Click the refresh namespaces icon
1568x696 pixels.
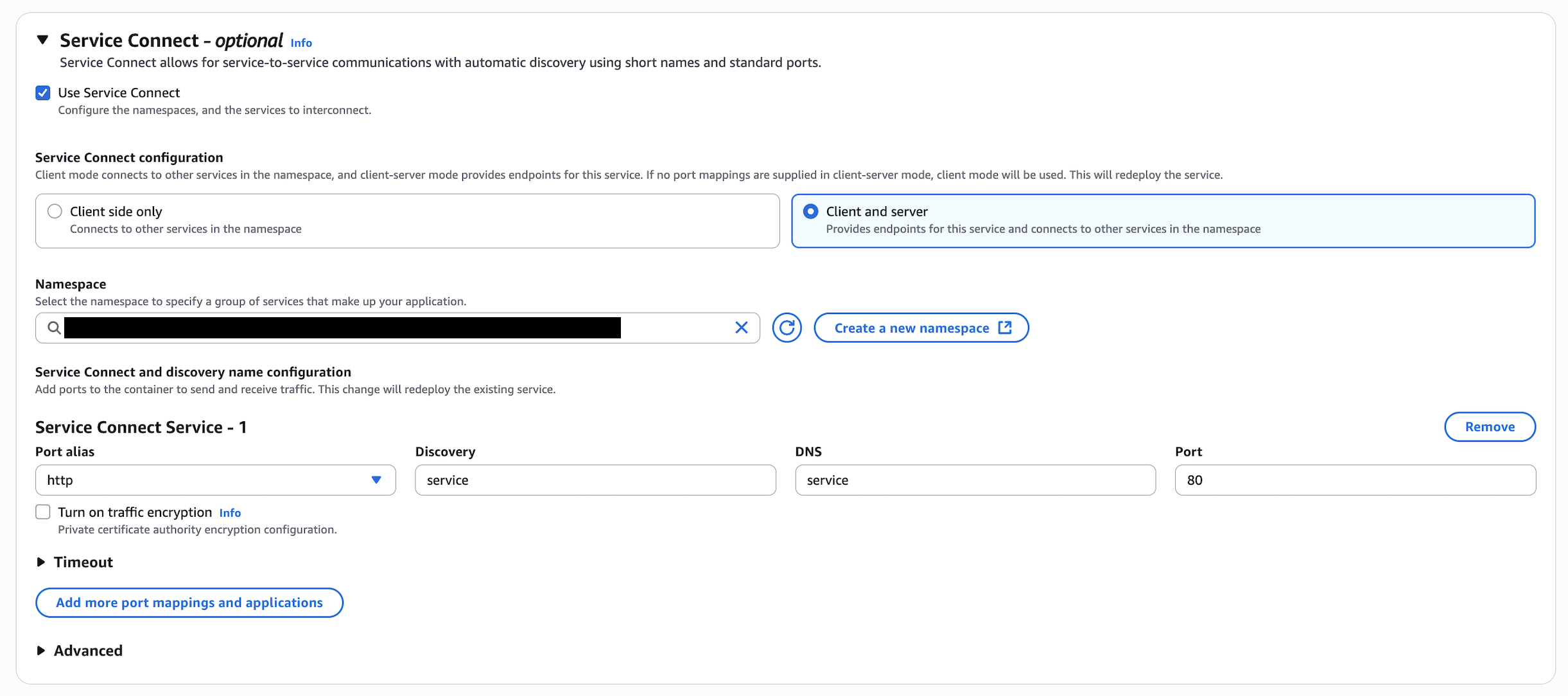coord(787,328)
